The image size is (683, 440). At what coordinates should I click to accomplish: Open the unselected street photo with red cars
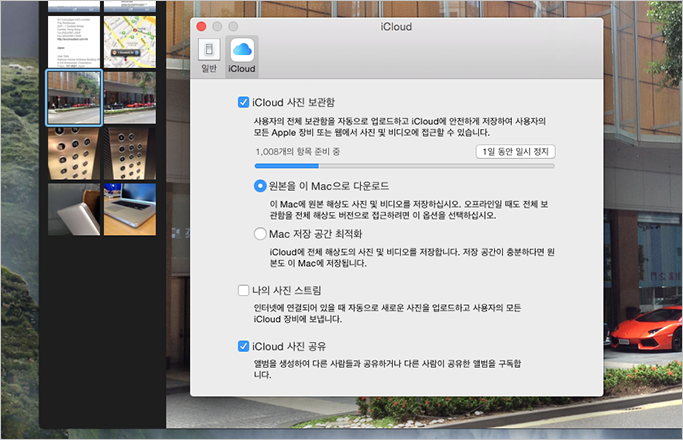coord(130,98)
